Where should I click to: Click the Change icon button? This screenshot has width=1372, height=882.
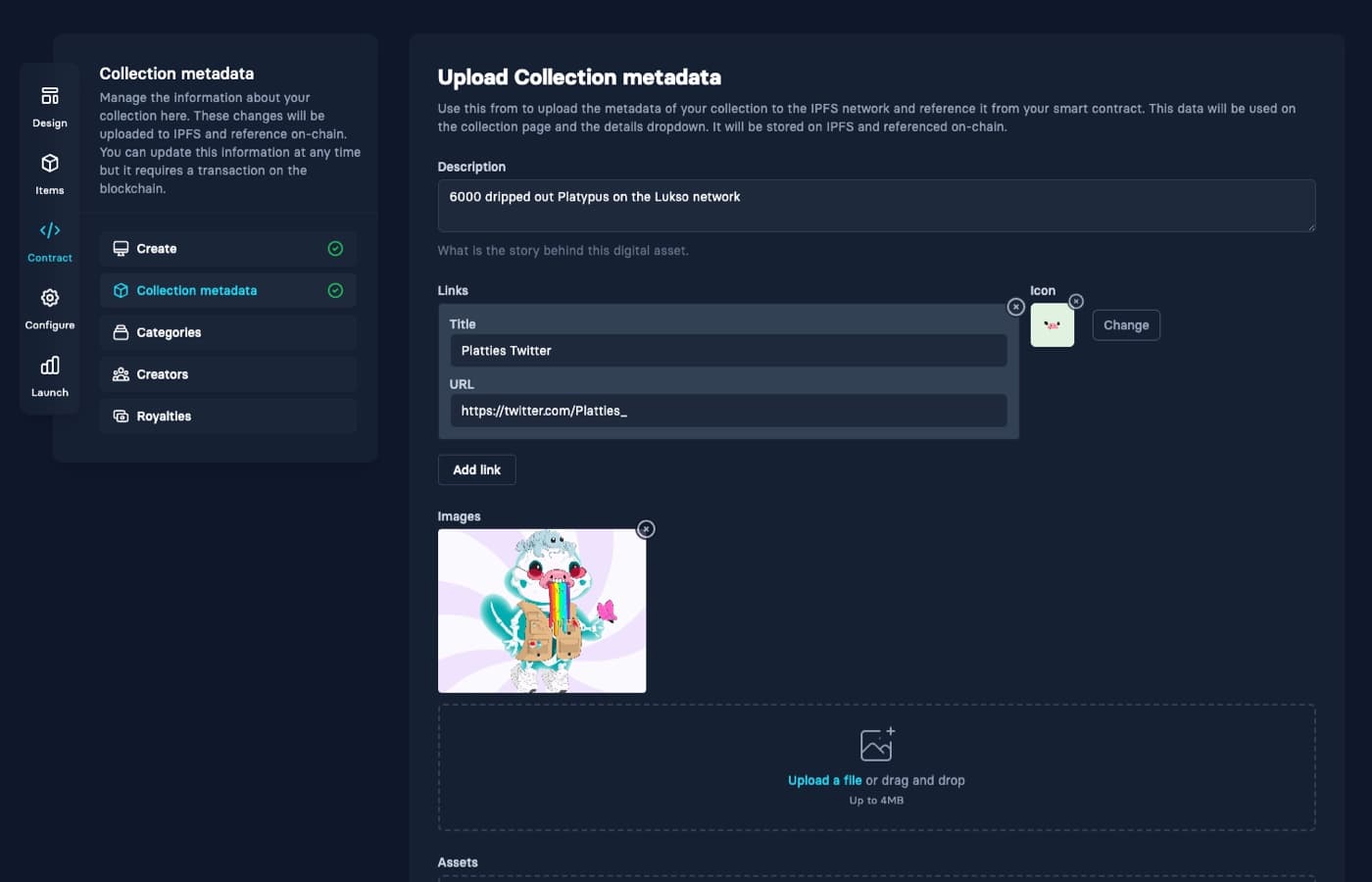coord(1126,325)
